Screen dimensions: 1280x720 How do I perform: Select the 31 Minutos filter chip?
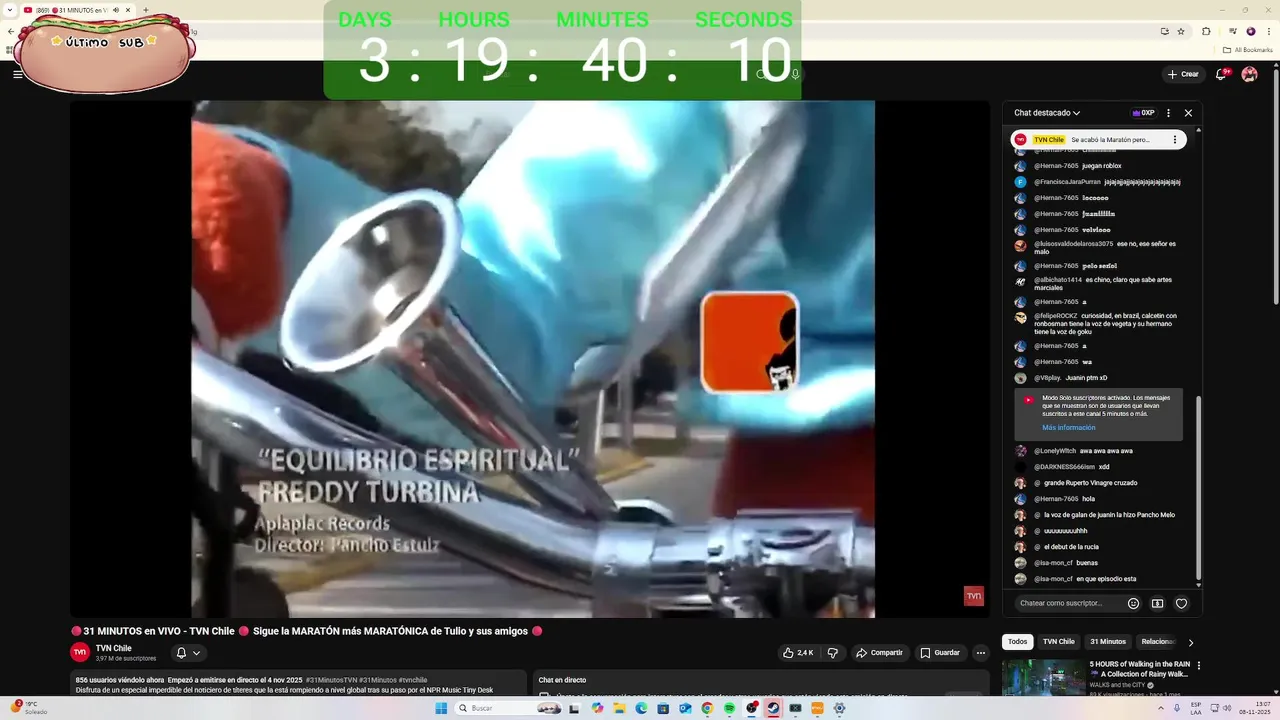point(1107,642)
